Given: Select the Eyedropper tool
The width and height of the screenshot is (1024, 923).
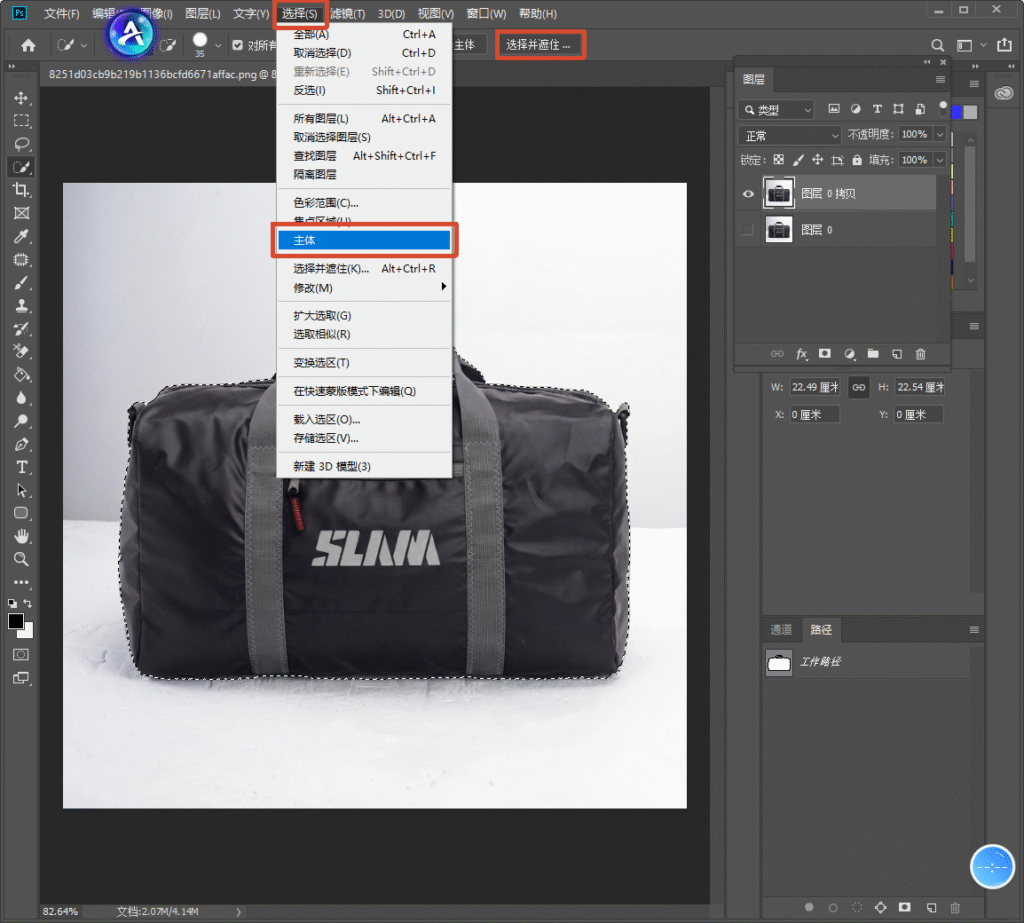Looking at the screenshot, I should (21, 236).
